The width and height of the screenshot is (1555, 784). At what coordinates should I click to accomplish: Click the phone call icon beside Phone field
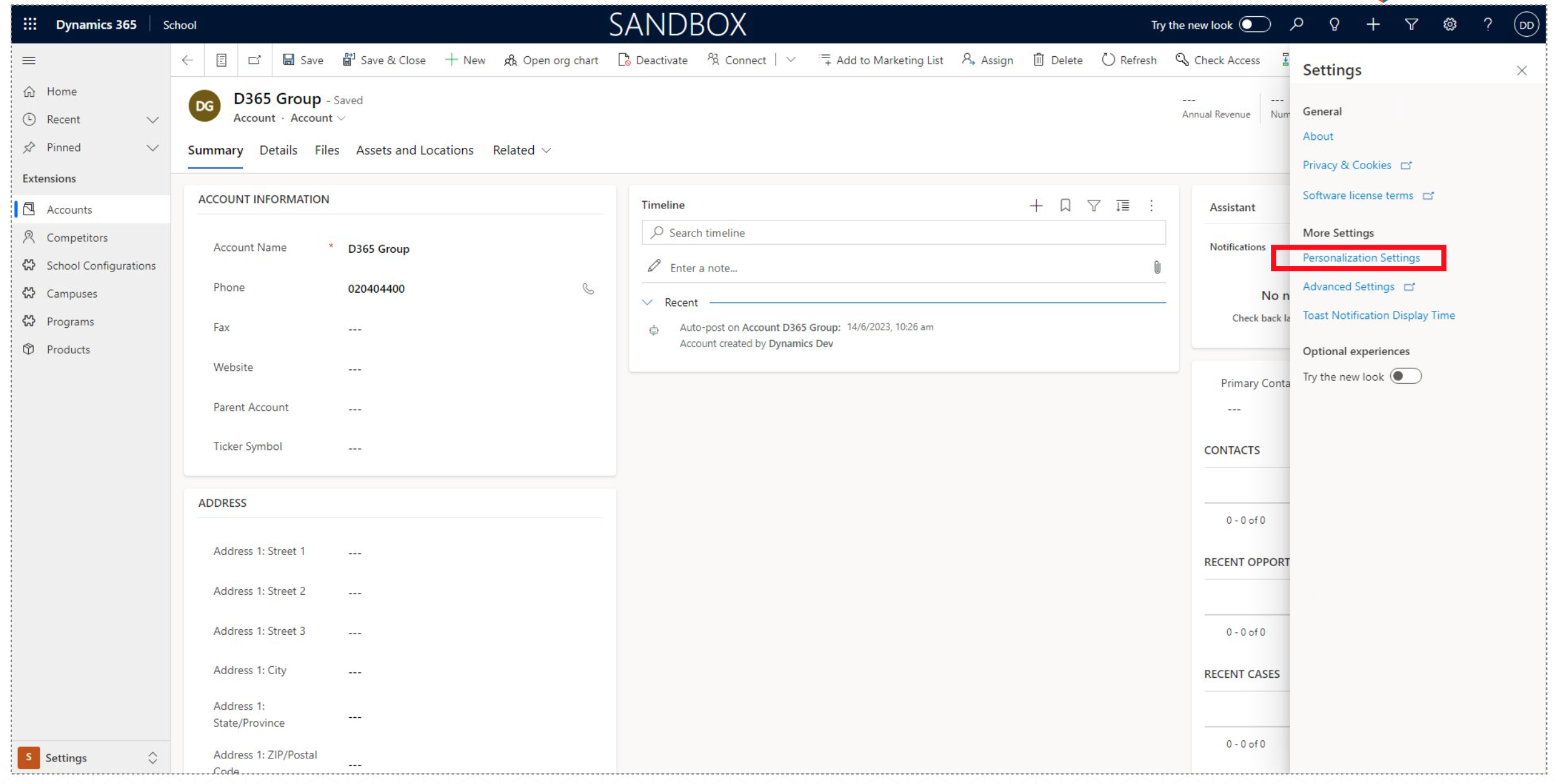tap(588, 288)
